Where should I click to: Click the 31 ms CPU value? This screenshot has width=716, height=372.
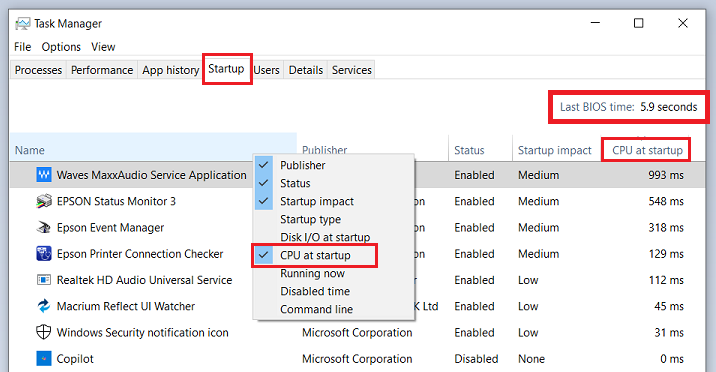click(669, 332)
